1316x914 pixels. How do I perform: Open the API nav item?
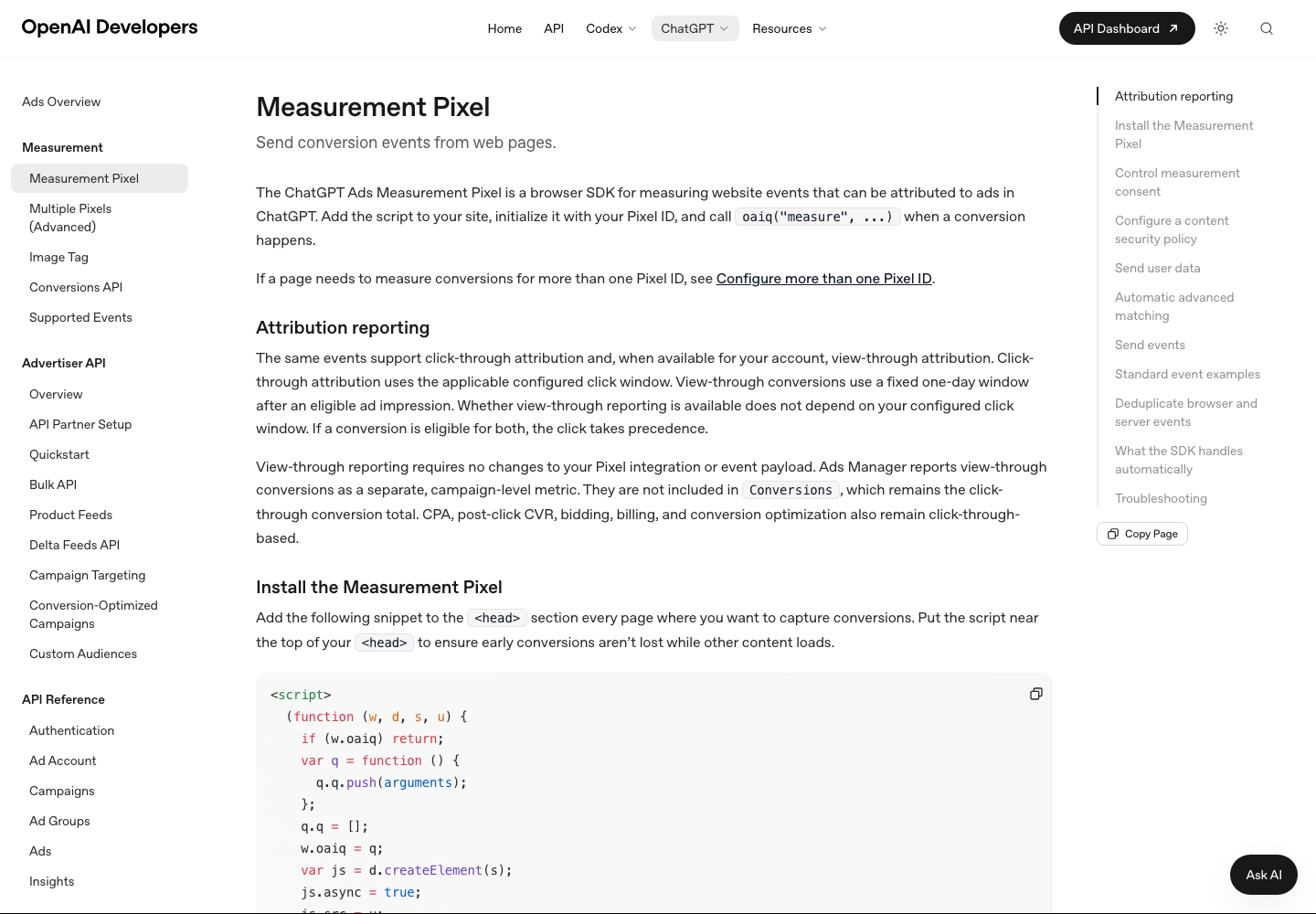[554, 28]
